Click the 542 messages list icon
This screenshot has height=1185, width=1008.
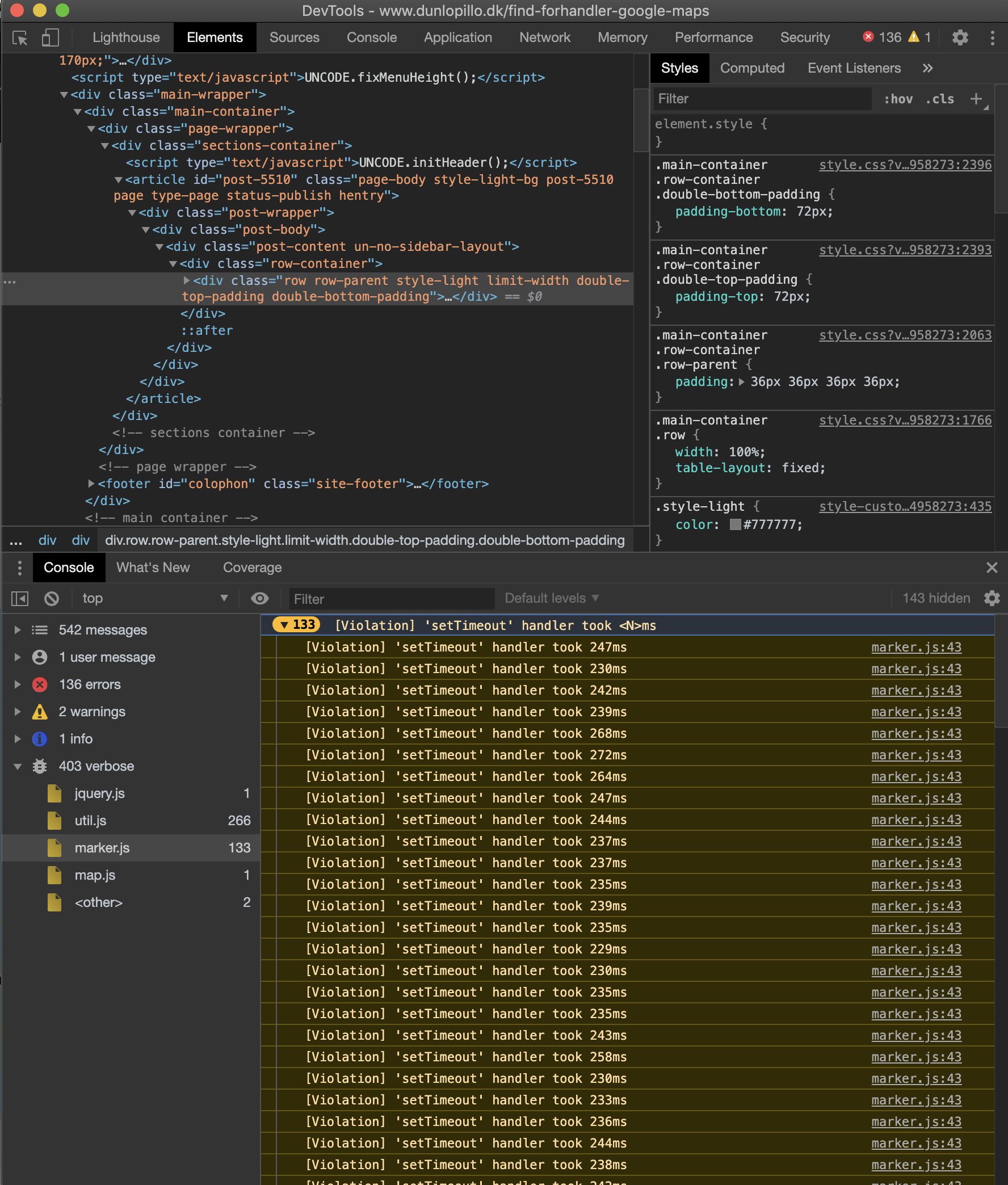(x=40, y=629)
